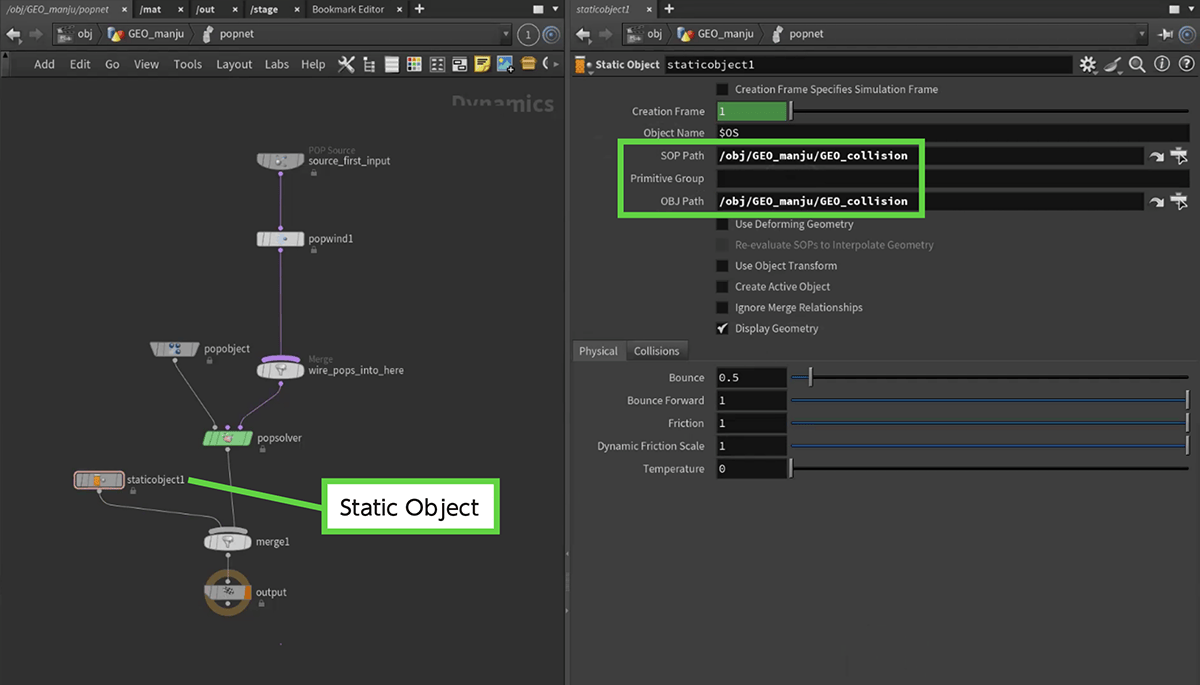1200x685 pixels.
Task: Enable Use Deforming Geometry checkbox
Action: pyautogui.click(x=723, y=224)
